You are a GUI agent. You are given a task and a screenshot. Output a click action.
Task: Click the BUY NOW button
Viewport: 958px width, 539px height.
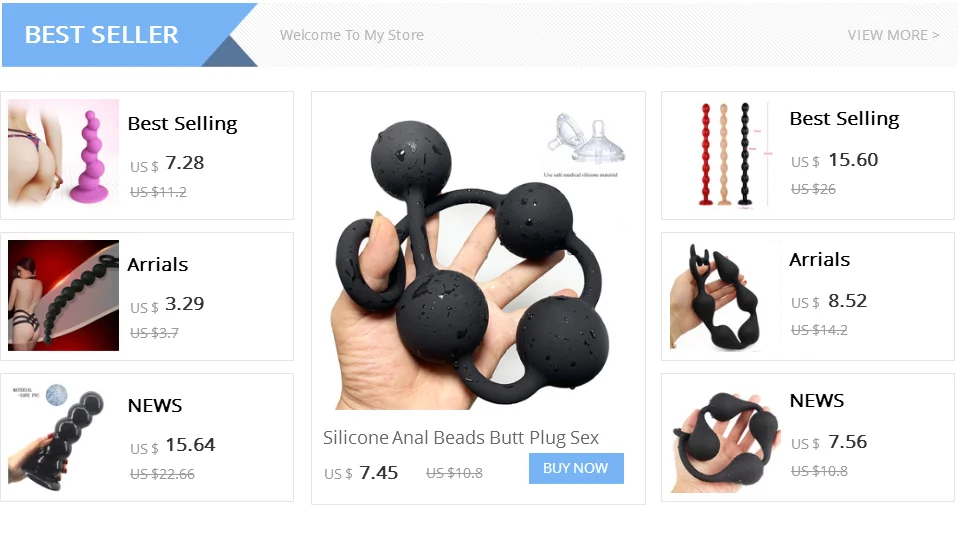coord(576,468)
